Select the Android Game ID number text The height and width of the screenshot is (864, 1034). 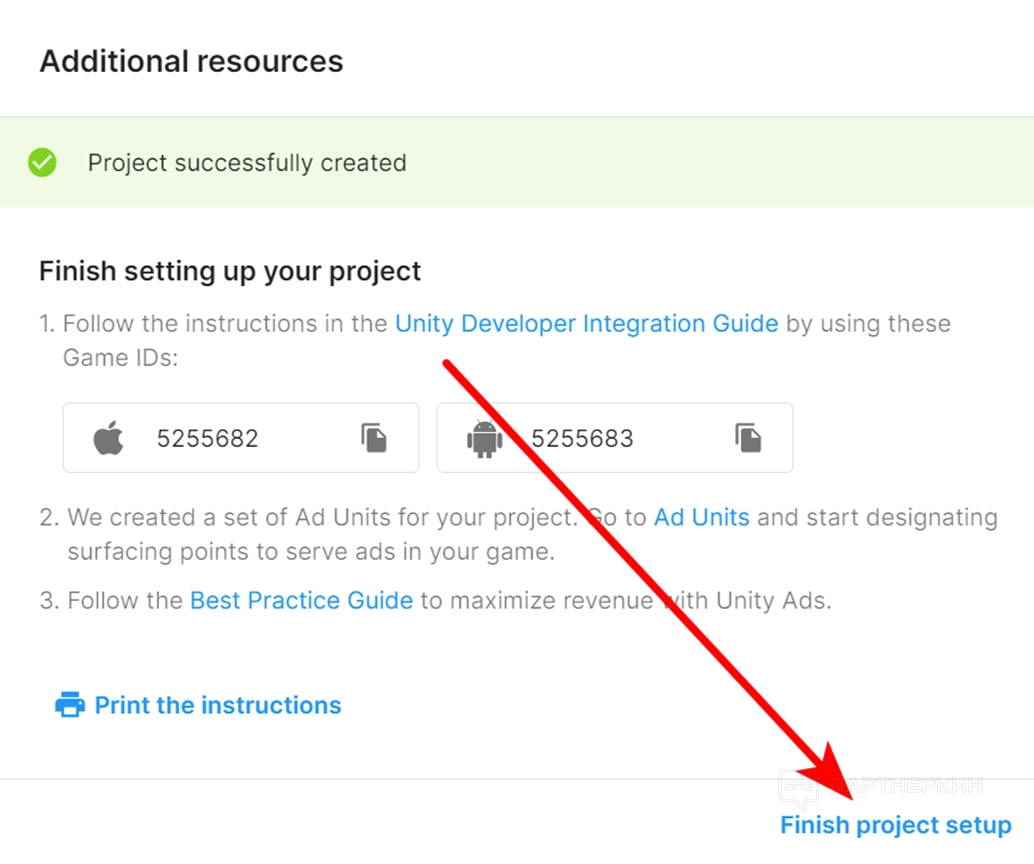[582, 438]
